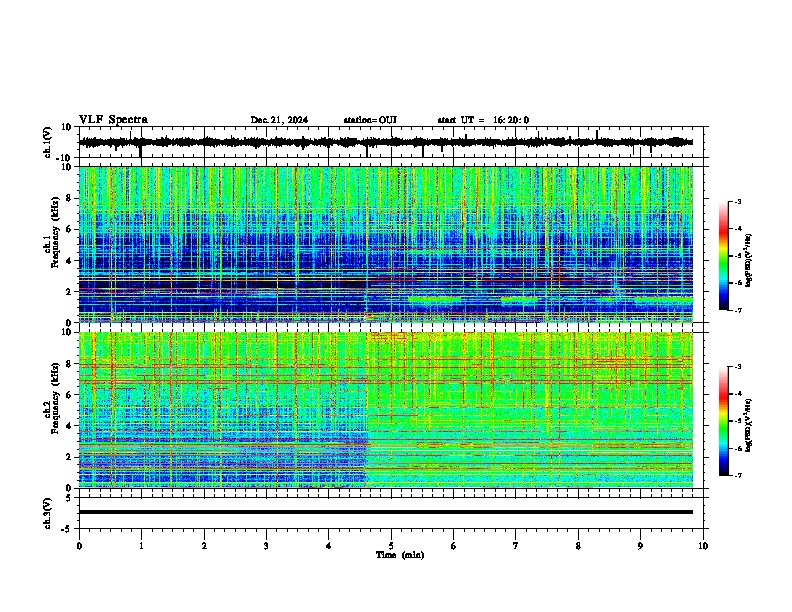Click the "Time (min)" axis label
This screenshot has height=612, width=792.
click(400, 555)
